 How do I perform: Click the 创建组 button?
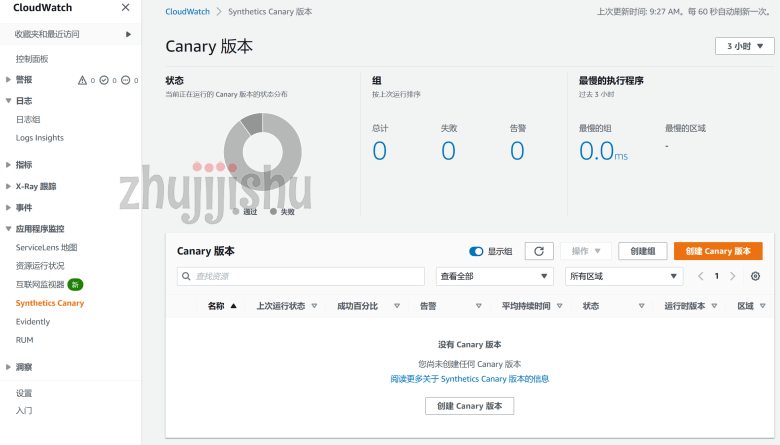coord(643,251)
